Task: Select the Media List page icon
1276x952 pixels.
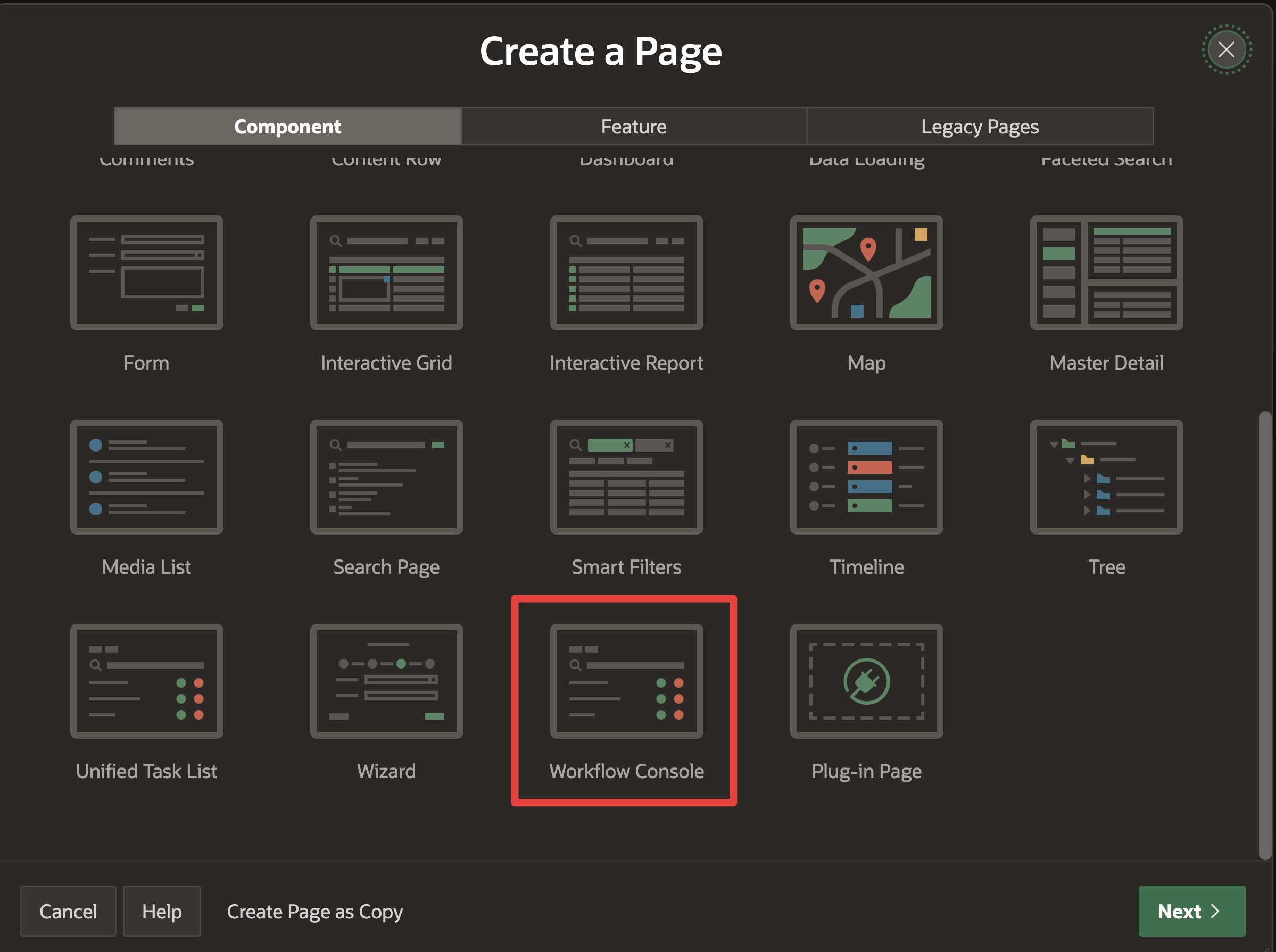Action: click(x=146, y=477)
